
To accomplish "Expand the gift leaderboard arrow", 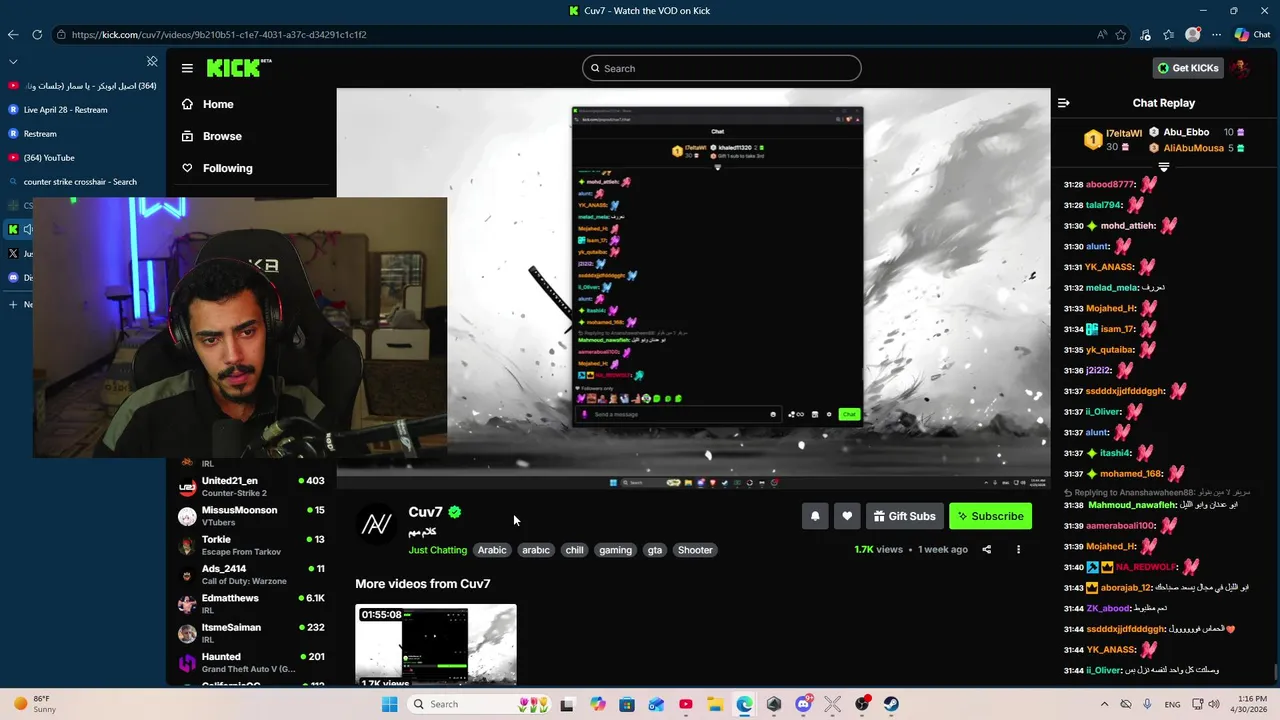I will [1163, 167].
